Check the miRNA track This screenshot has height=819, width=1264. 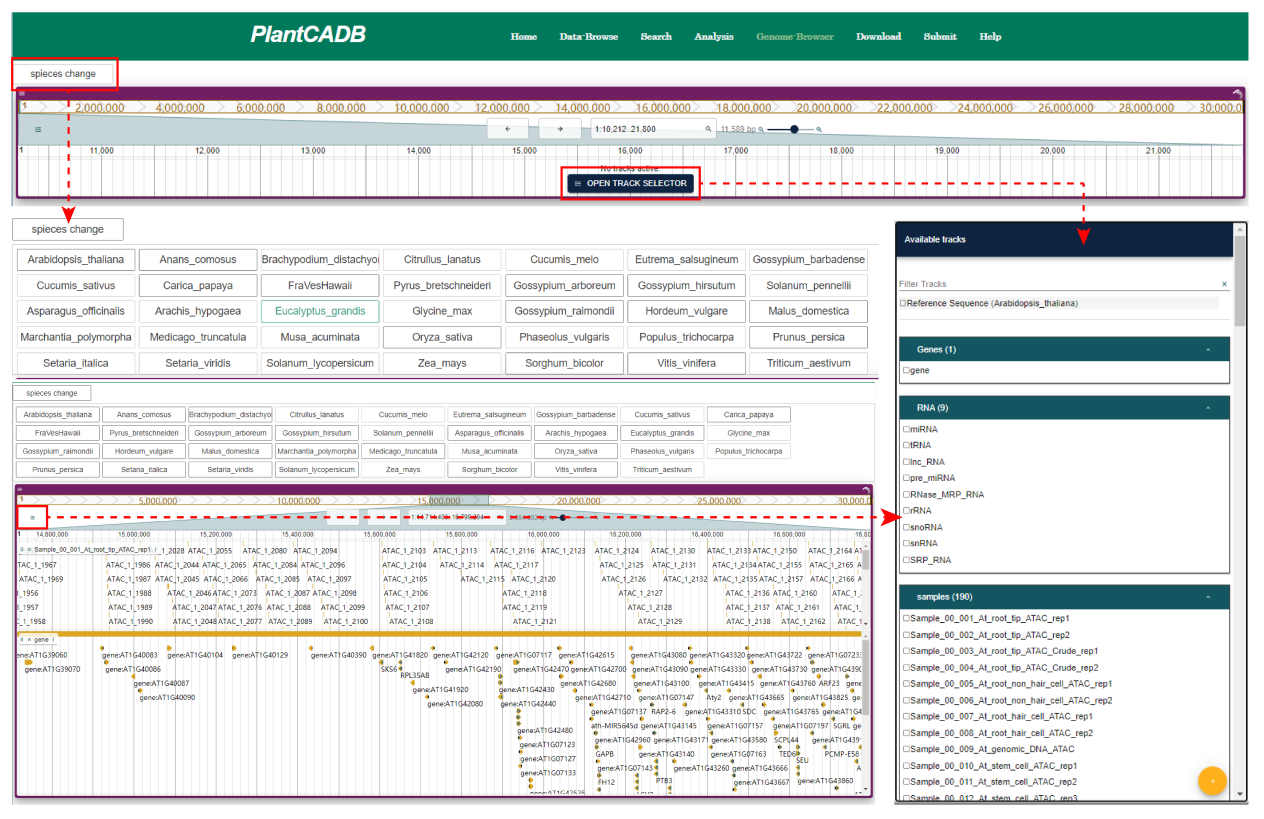pyautogui.click(x=906, y=430)
